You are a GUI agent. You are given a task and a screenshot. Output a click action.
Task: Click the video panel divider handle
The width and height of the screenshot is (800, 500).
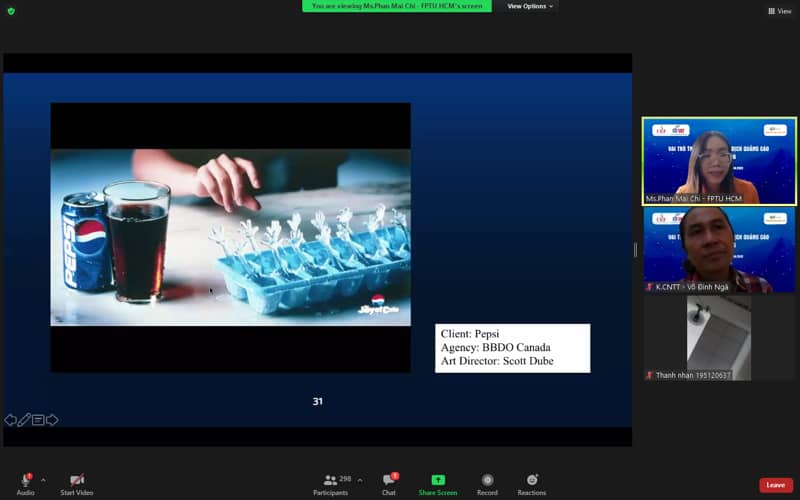[x=635, y=250]
